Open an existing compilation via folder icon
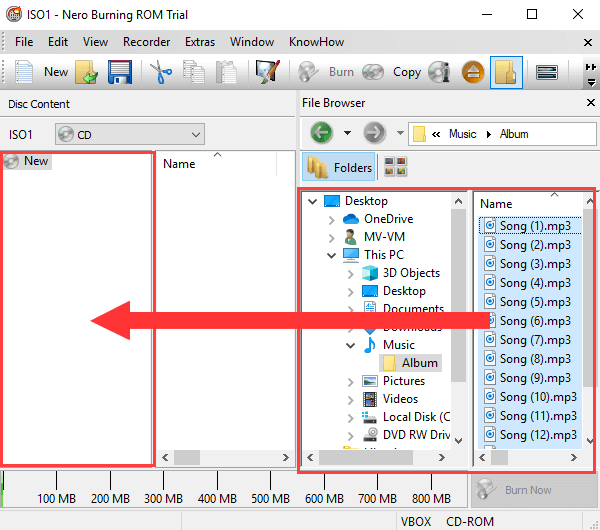Image resolution: width=600 pixels, height=530 pixels. [x=86, y=72]
